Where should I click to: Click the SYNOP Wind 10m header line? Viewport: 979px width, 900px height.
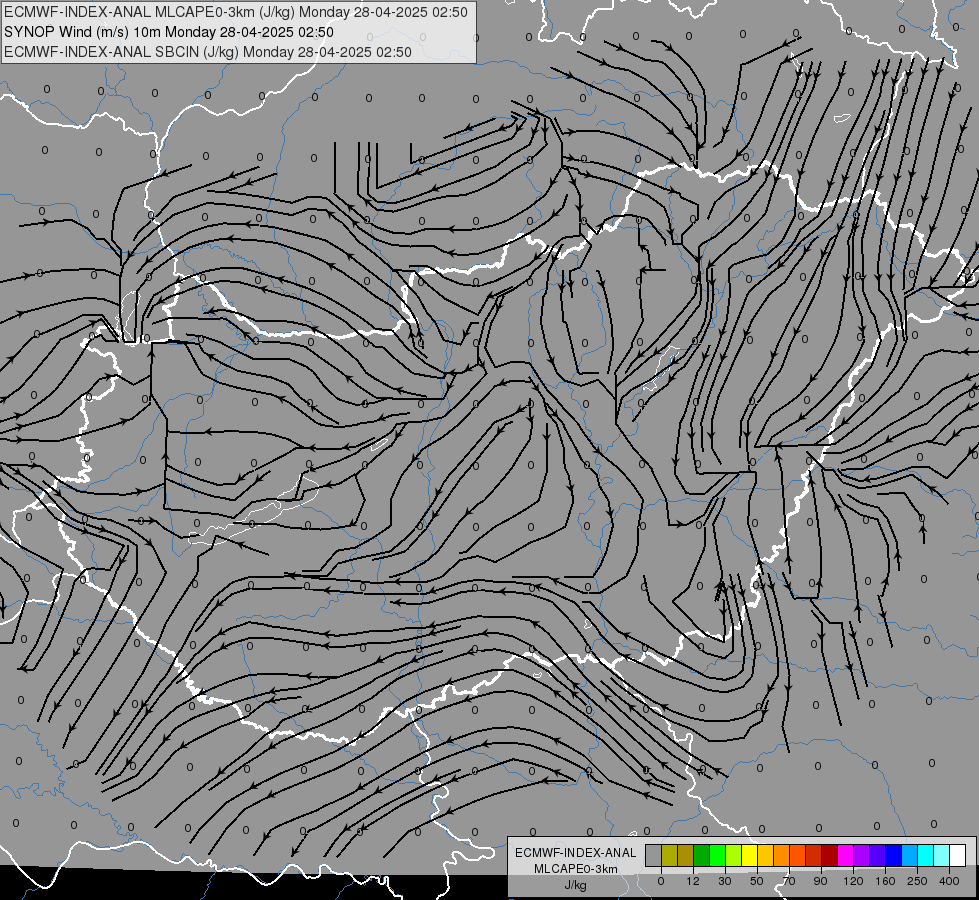[x=169, y=32]
